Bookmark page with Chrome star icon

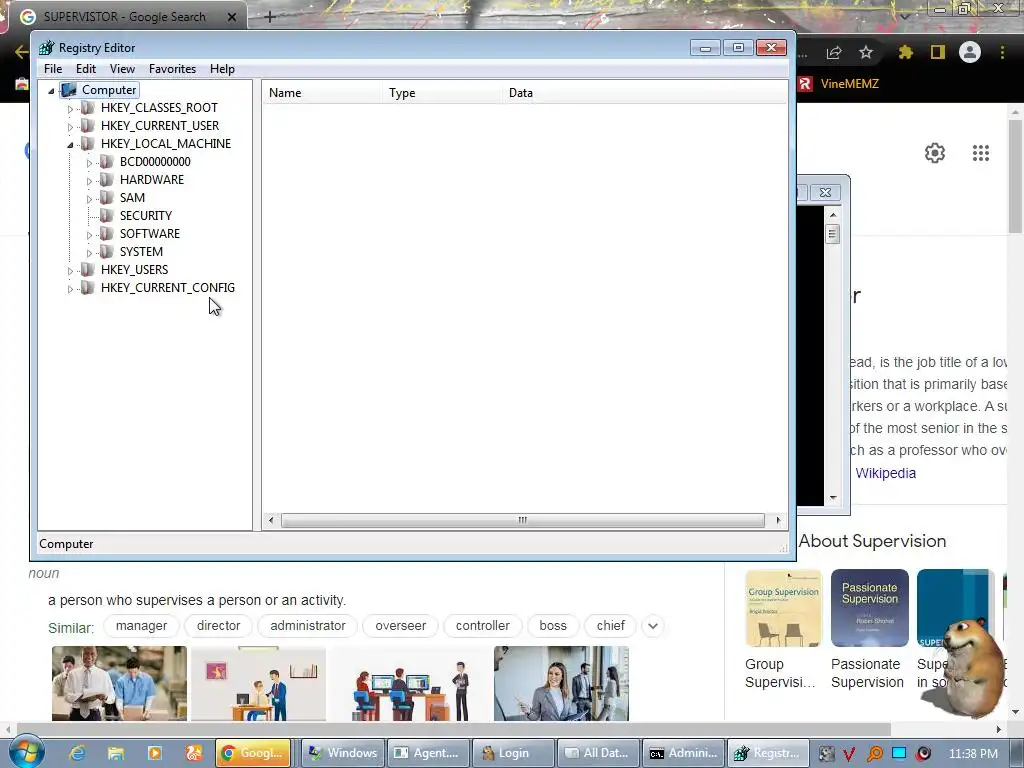866,52
